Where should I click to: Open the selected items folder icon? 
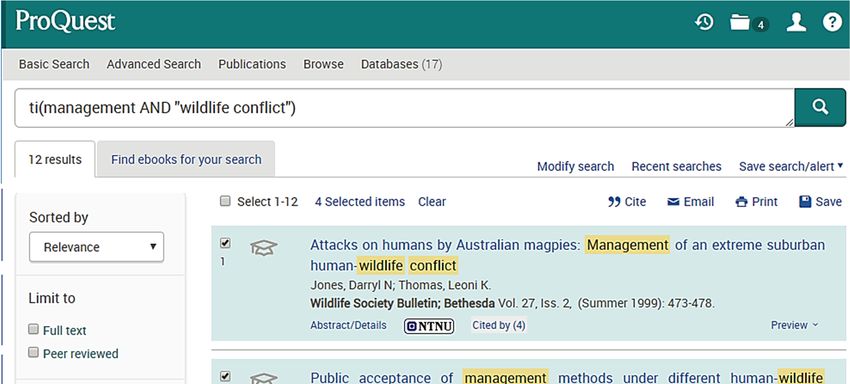(739, 23)
